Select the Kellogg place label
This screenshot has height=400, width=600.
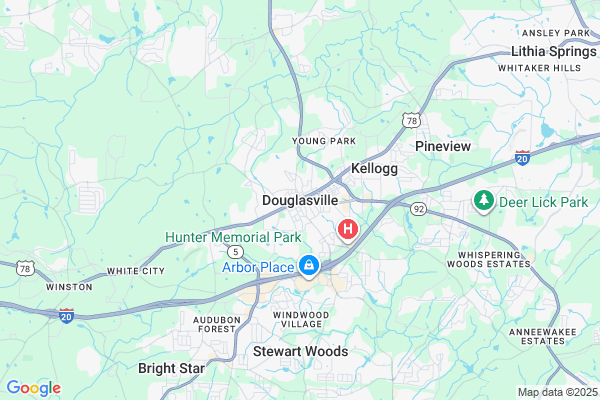click(x=374, y=168)
